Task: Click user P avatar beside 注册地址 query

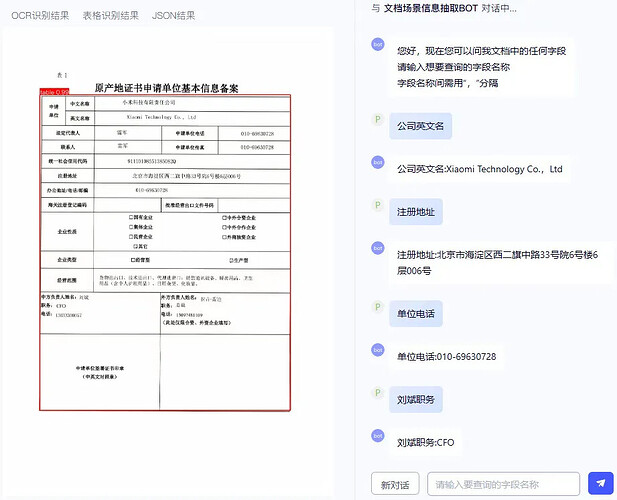Action: click(x=378, y=207)
